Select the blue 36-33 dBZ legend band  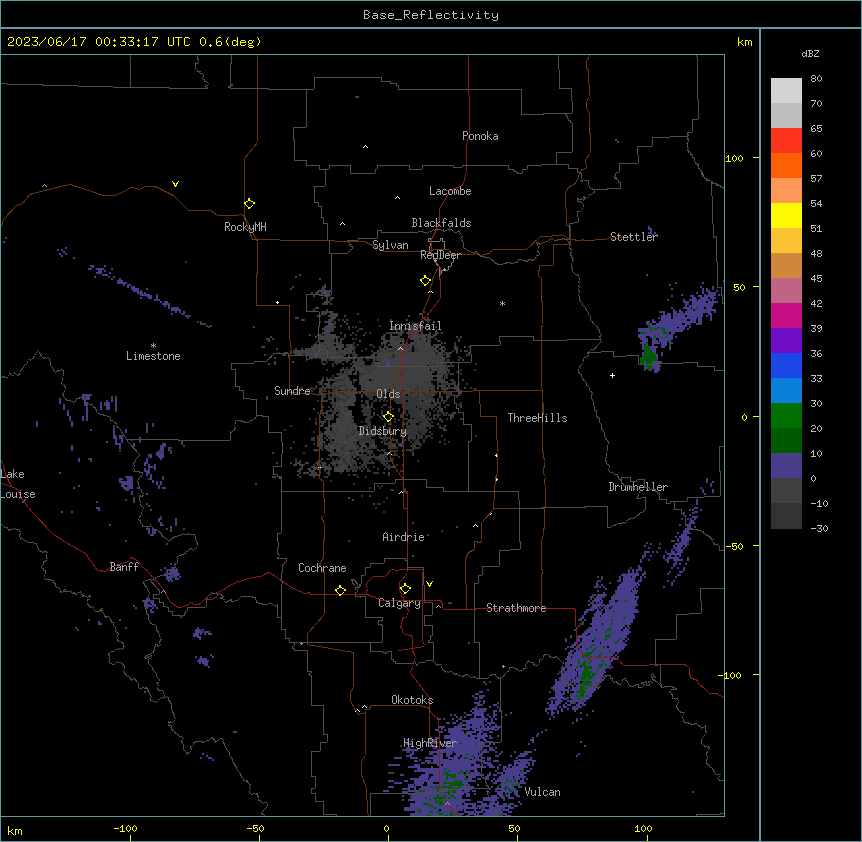[786, 365]
